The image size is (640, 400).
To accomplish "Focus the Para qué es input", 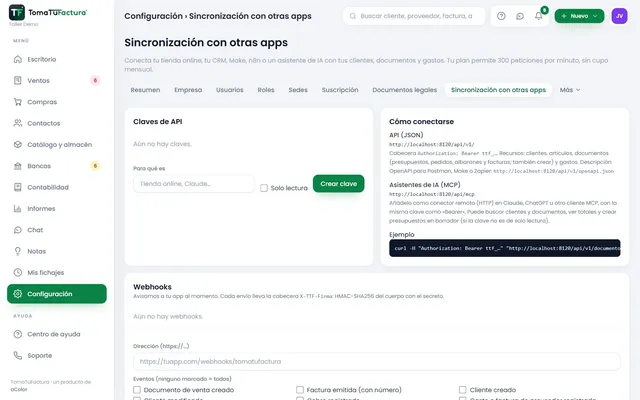I will pyautogui.click(x=194, y=184).
